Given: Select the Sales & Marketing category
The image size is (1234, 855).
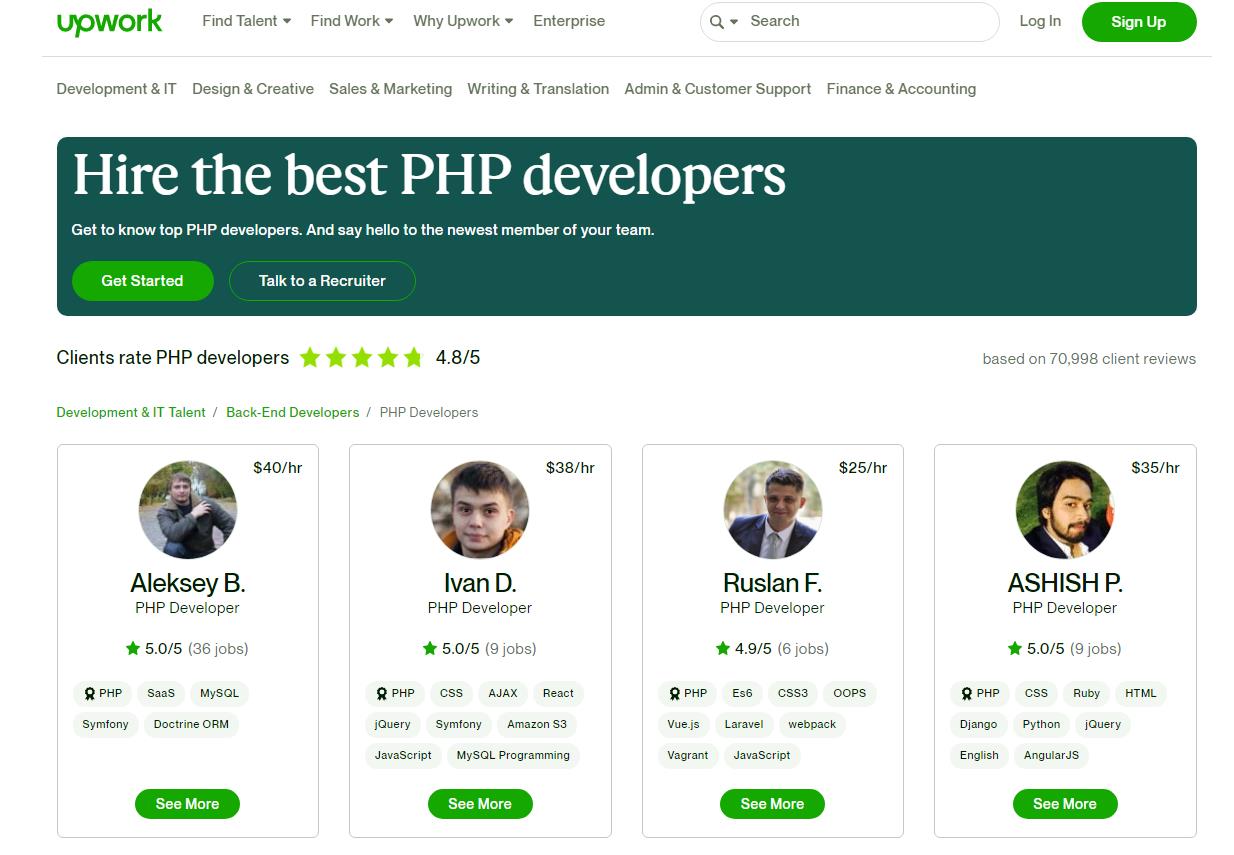Looking at the screenshot, I should pos(390,89).
